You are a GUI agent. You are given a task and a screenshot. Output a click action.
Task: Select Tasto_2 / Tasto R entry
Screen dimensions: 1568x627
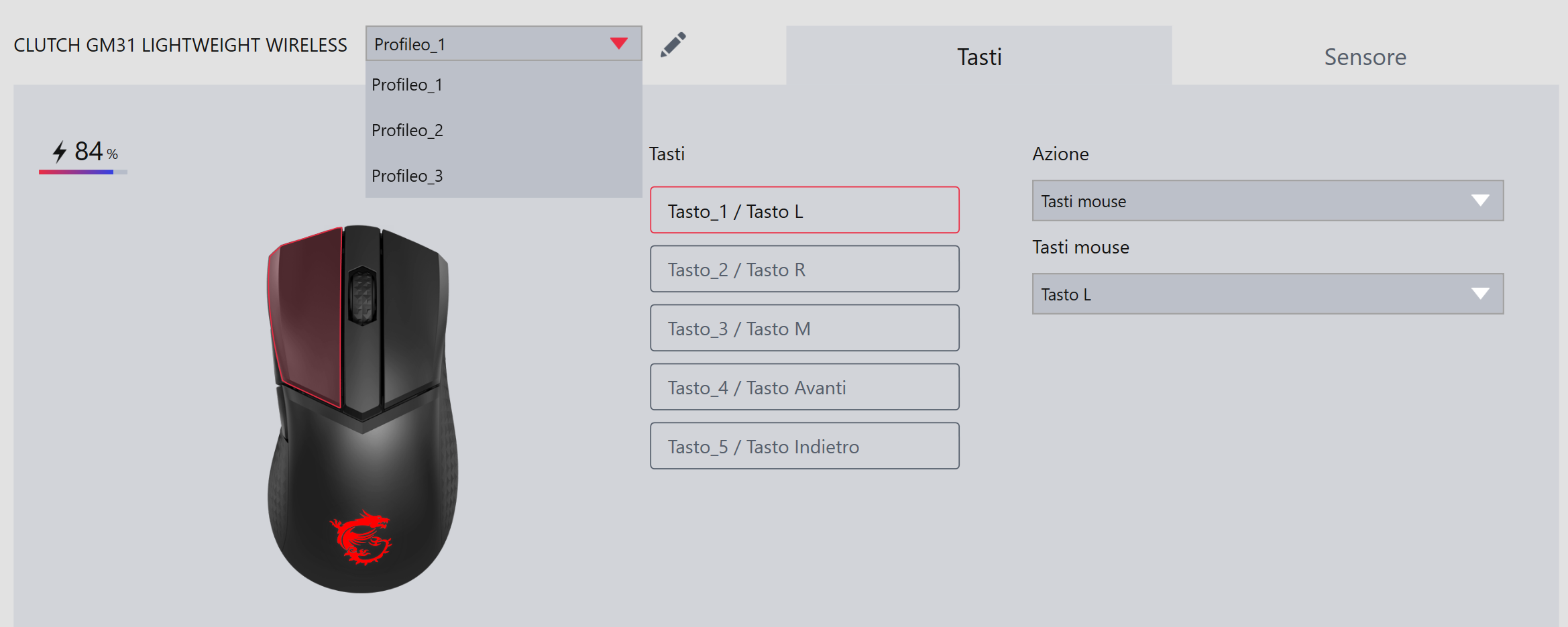(804, 269)
